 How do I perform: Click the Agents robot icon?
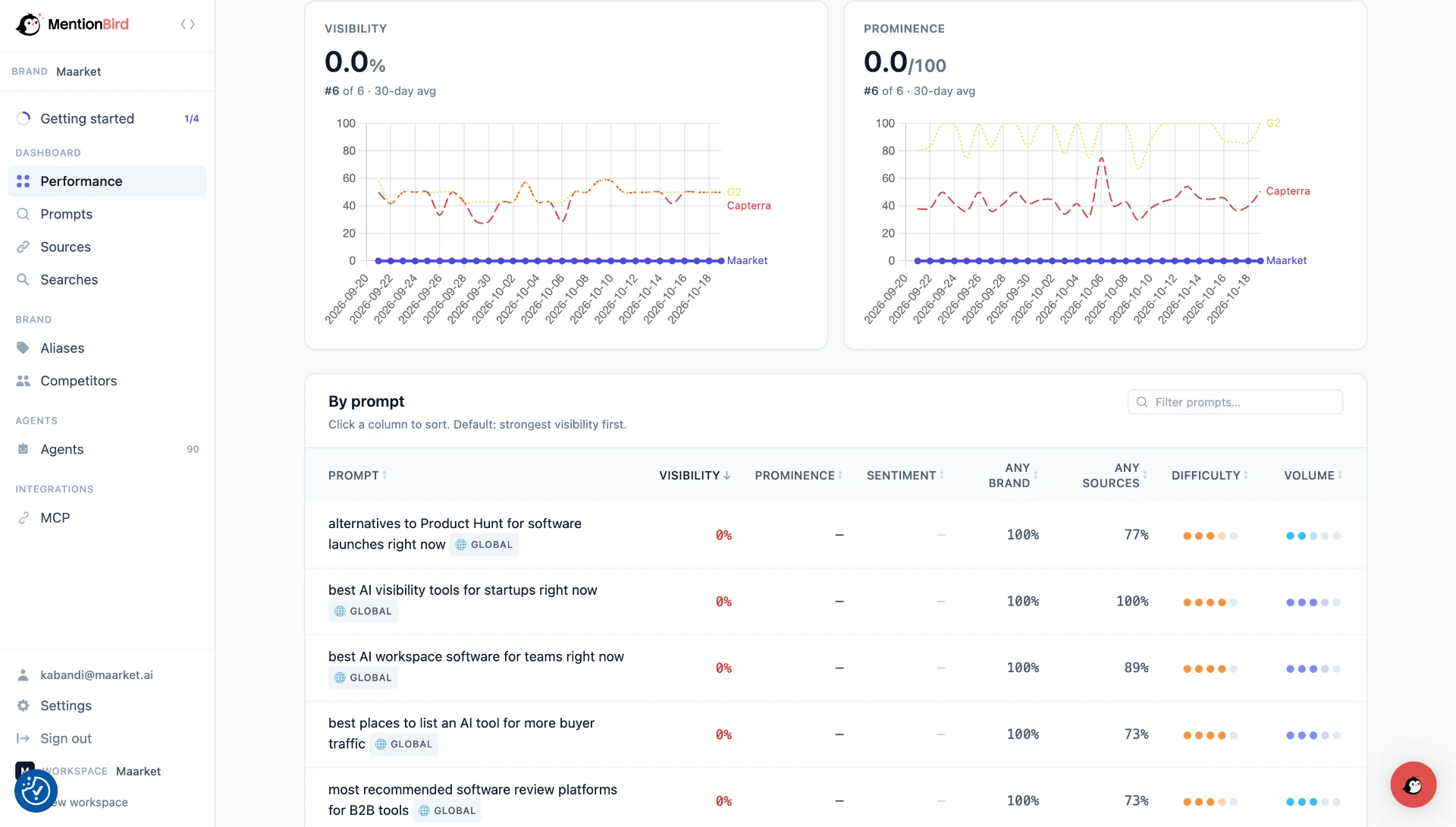[24, 449]
